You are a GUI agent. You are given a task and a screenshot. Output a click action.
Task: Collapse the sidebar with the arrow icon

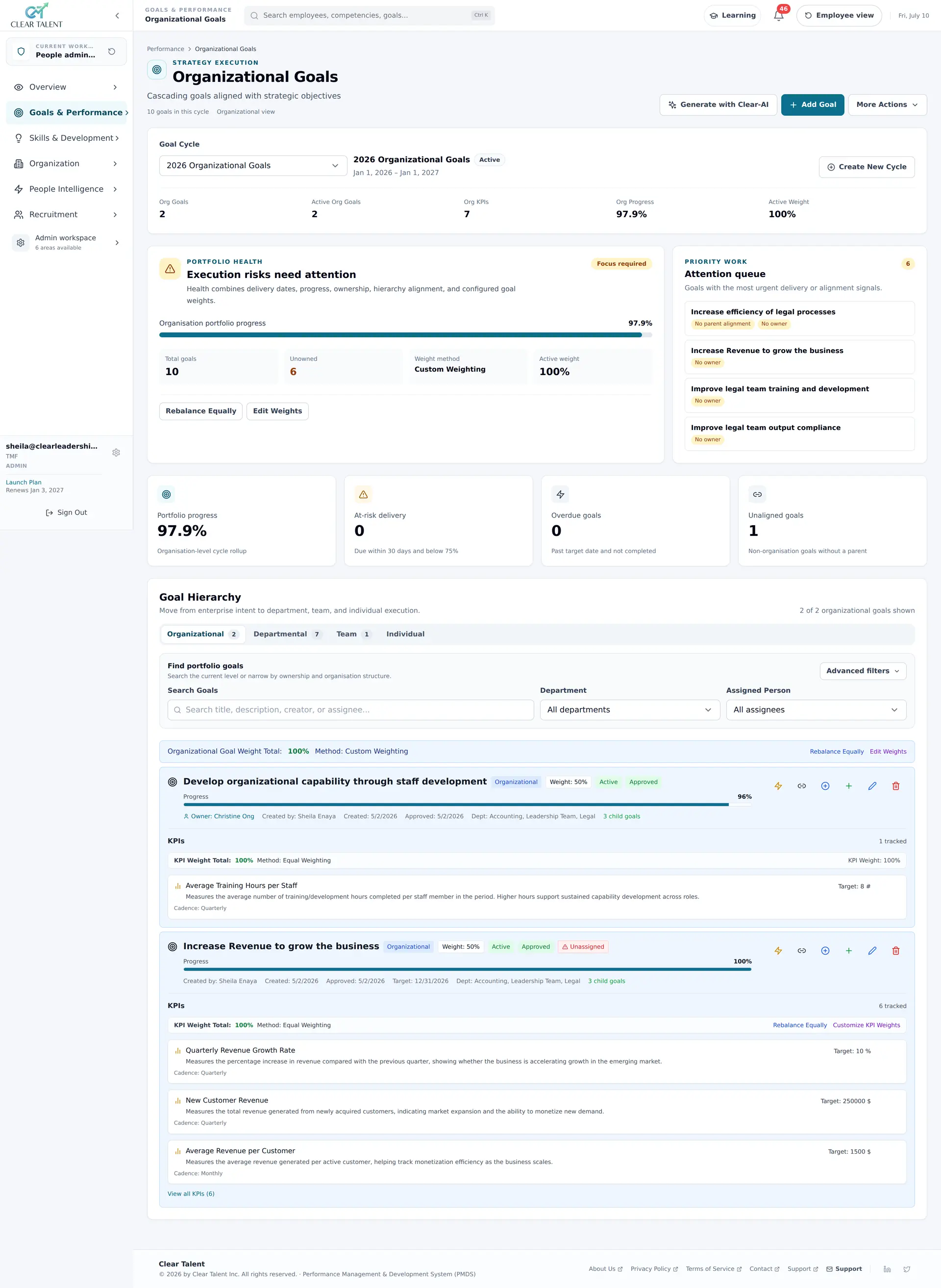(117, 15)
